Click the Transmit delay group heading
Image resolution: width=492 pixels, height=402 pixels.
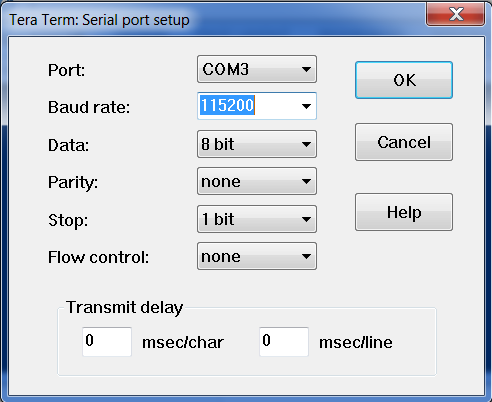point(124,307)
